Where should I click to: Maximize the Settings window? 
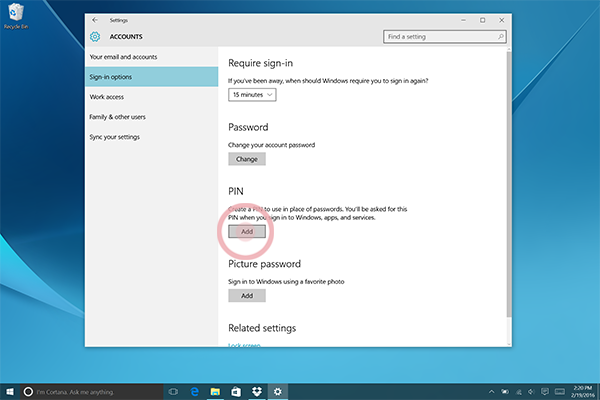pos(483,20)
